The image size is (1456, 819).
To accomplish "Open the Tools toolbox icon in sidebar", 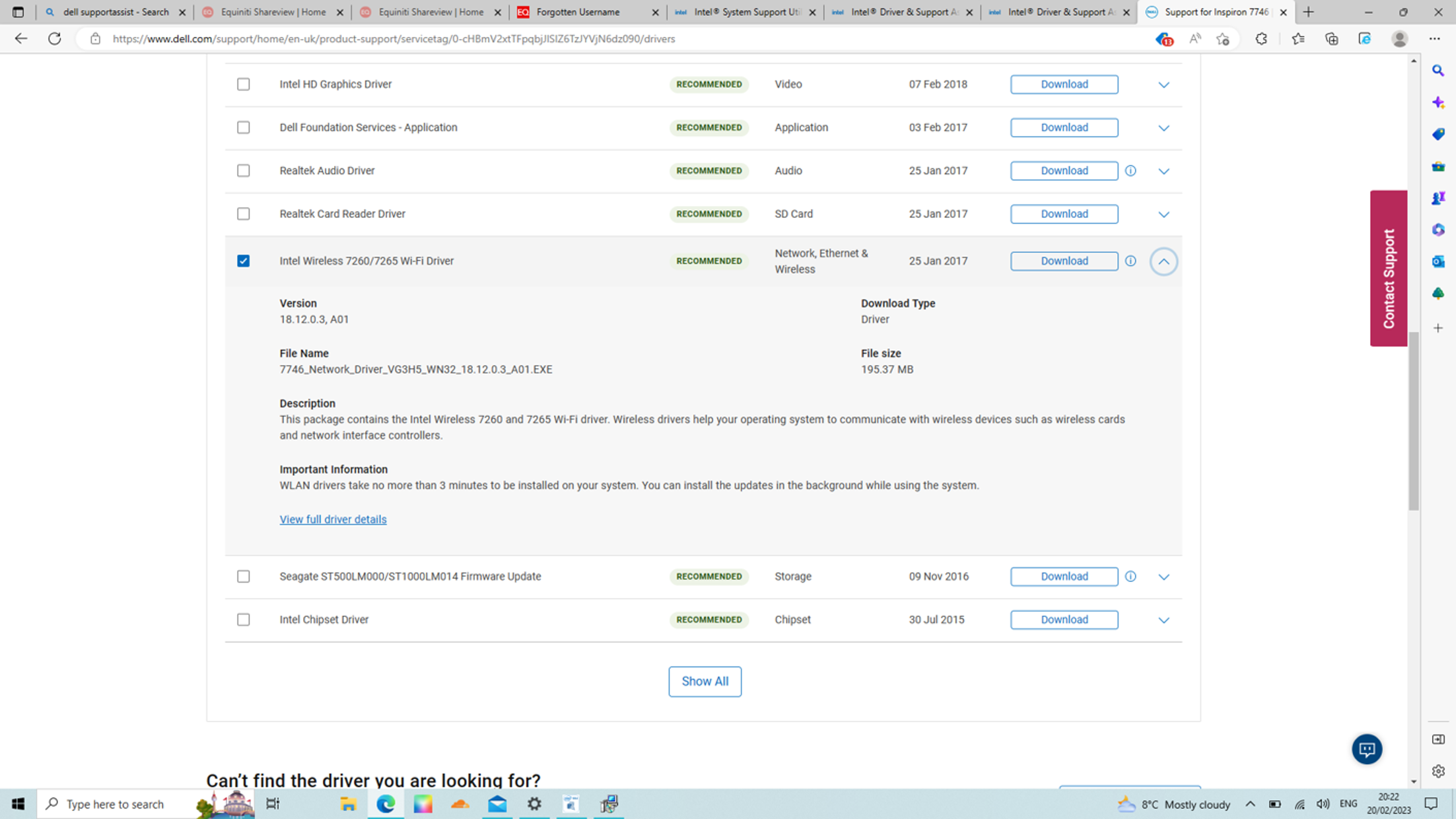I will click(1438, 166).
